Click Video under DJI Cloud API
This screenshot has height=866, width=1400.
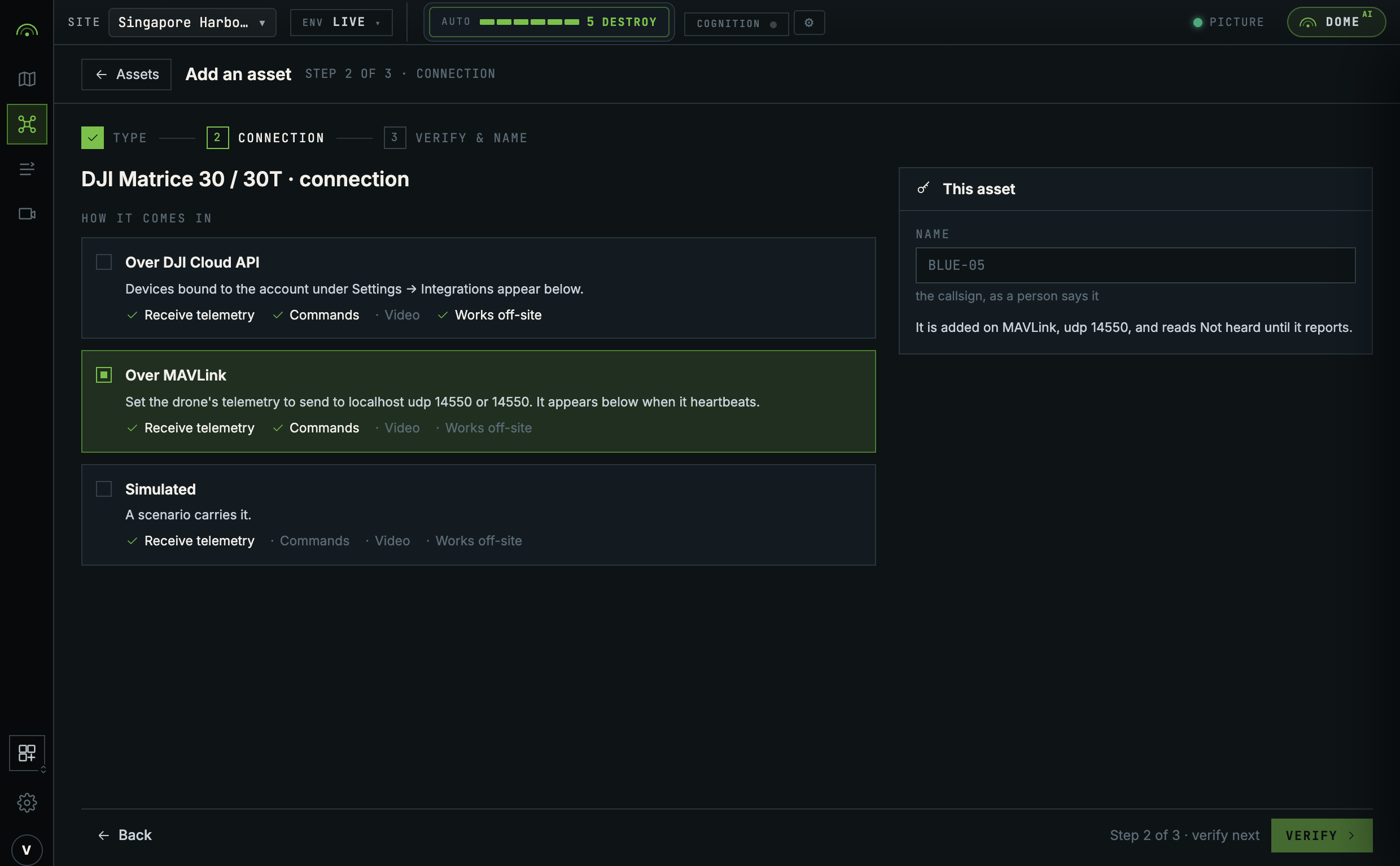tap(397, 315)
